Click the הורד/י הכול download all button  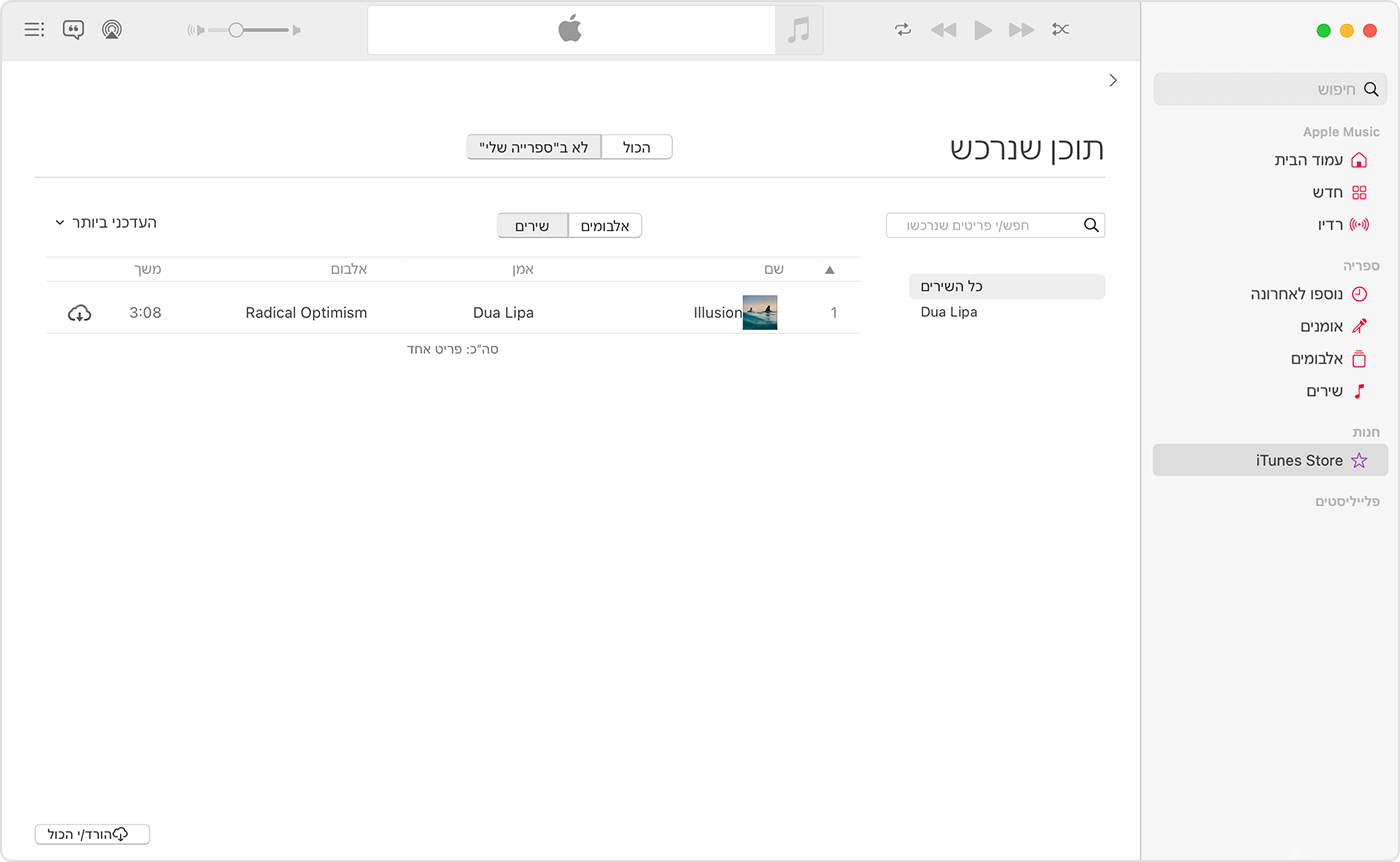tap(92, 834)
